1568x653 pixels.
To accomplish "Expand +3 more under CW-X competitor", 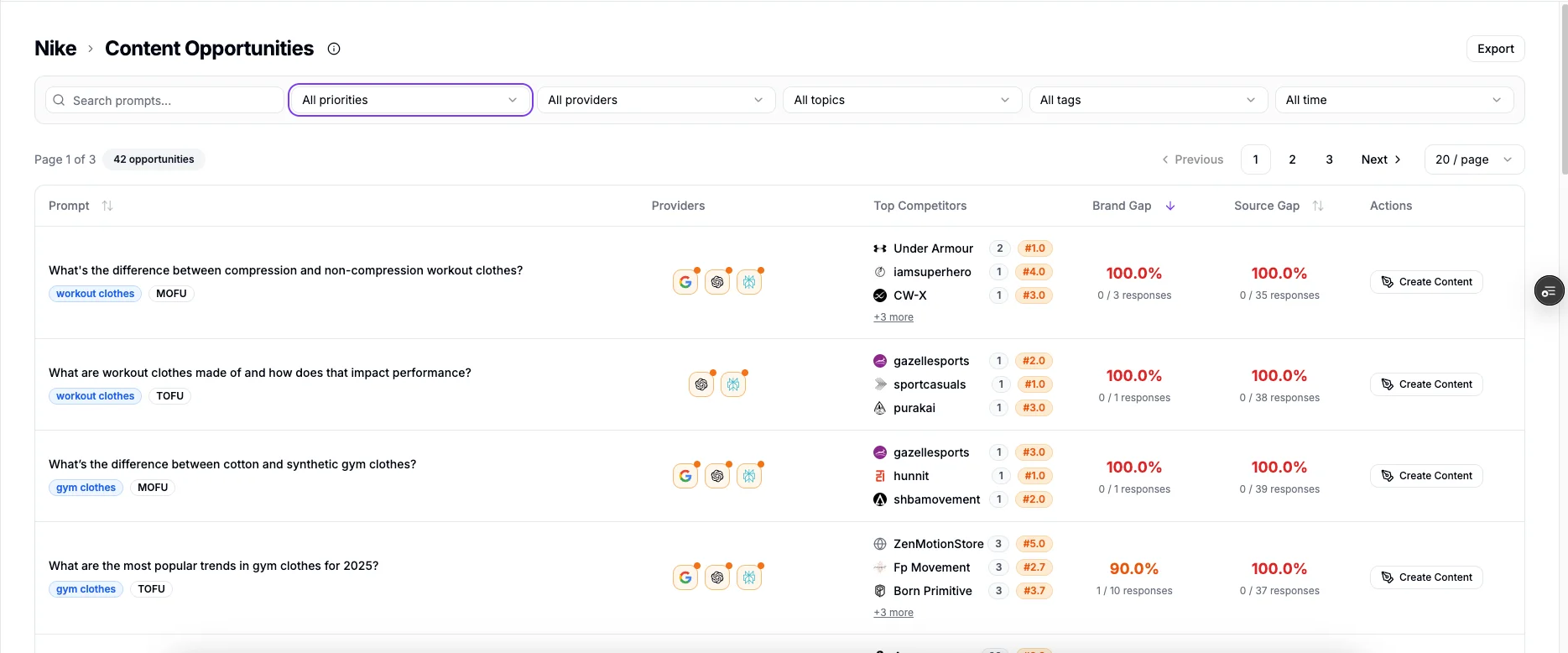I will (x=893, y=317).
